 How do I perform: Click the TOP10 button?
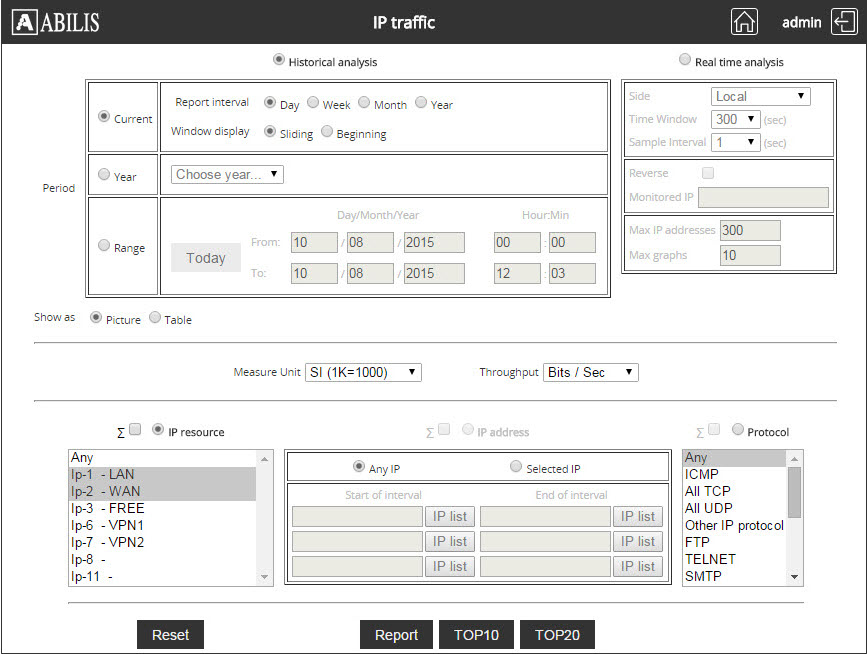(476, 634)
